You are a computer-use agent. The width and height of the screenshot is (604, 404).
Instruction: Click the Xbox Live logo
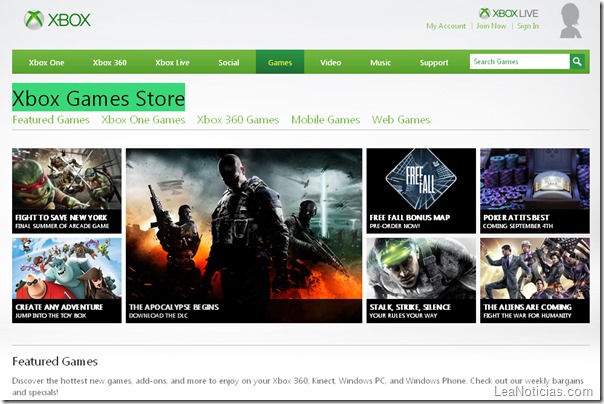(x=508, y=13)
